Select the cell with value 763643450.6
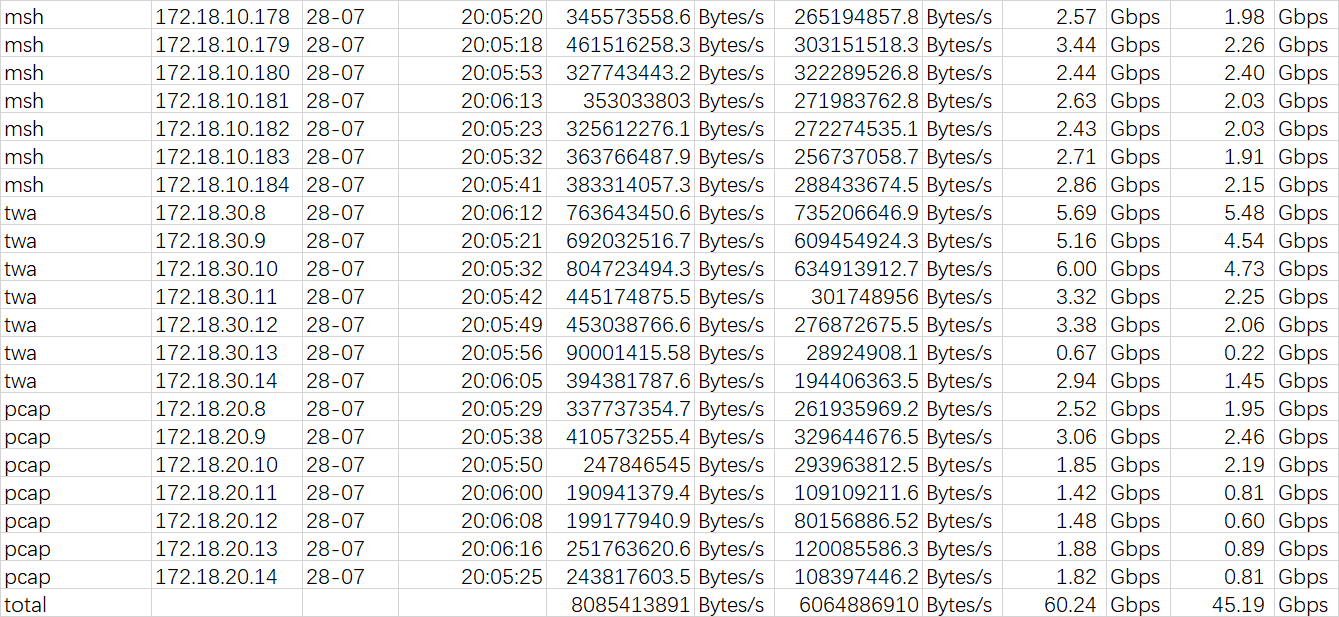This screenshot has width=1339, height=617. 628,213
